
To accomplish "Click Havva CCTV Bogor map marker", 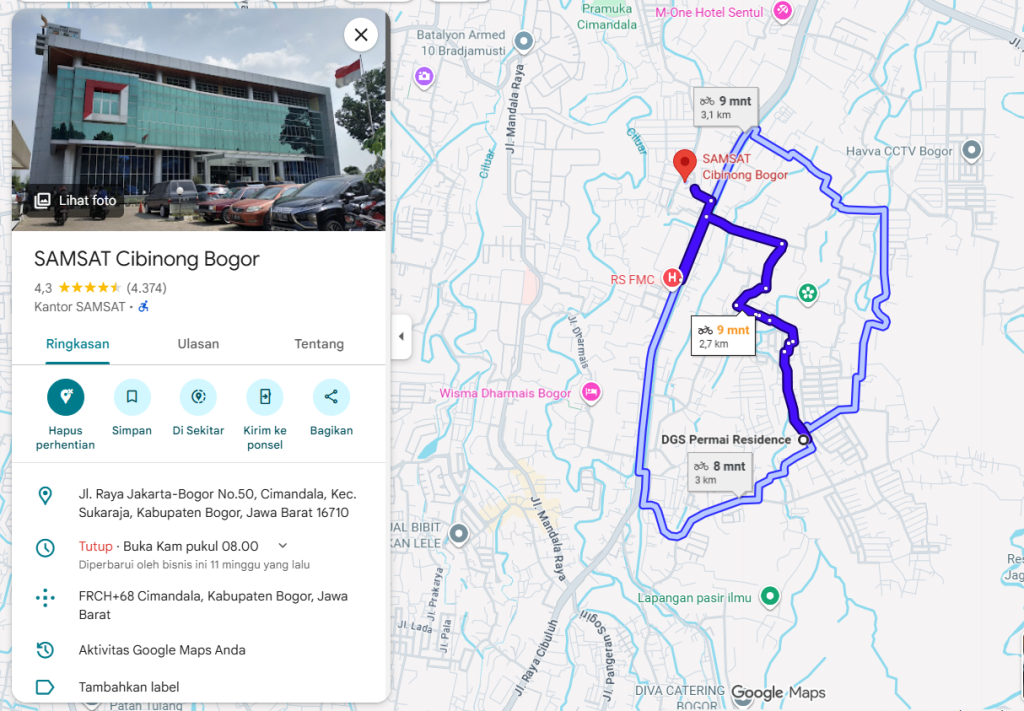I will (972, 151).
